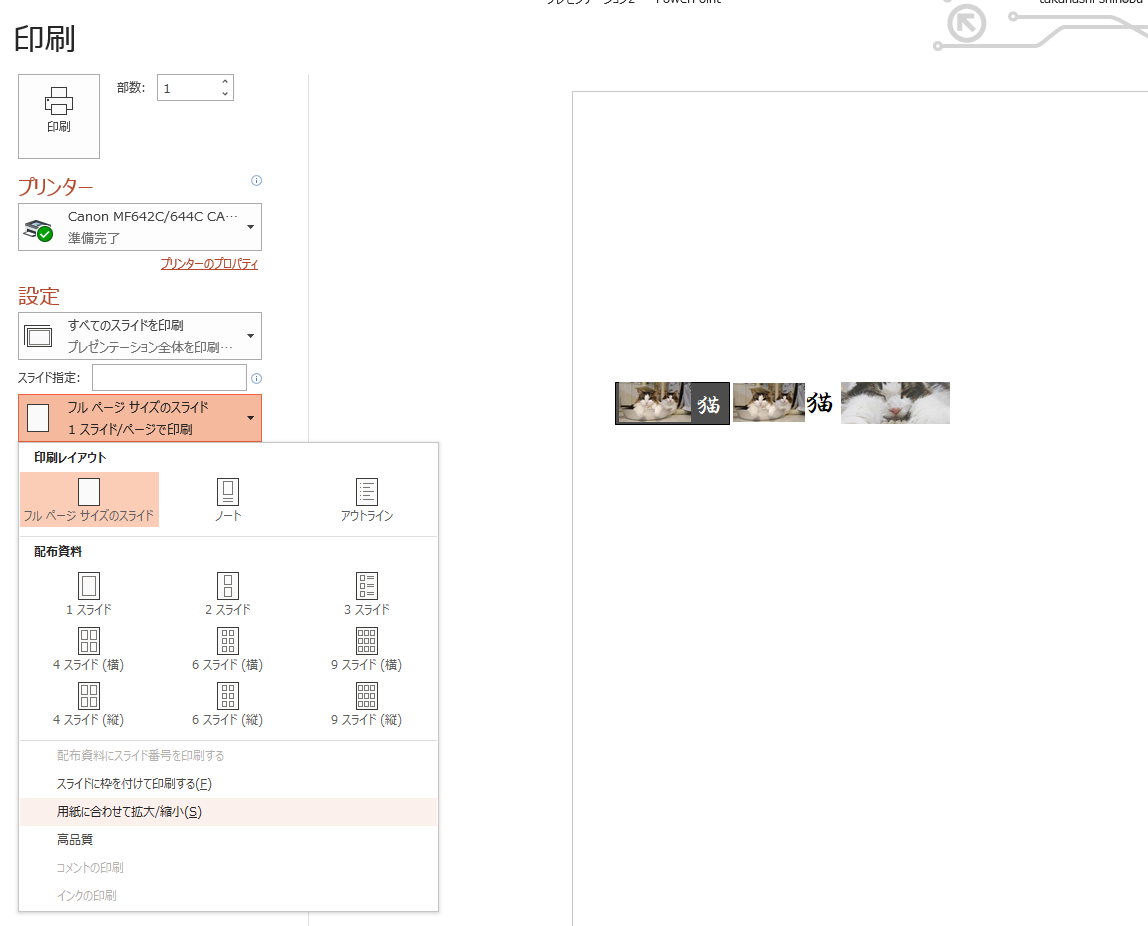Open プリンターのプロパティ link
Image resolution: width=1148 pixels, height=926 pixels.
click(209, 264)
